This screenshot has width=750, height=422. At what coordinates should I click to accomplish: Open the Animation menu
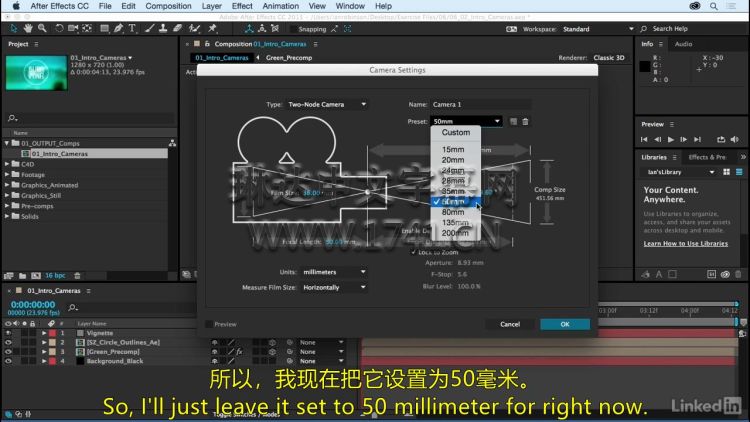[x=281, y=6]
